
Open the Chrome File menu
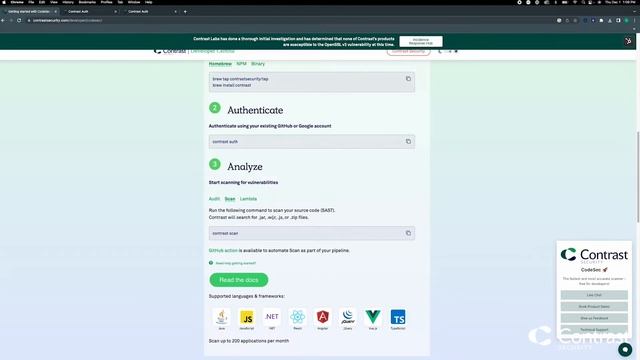coord(31,2)
